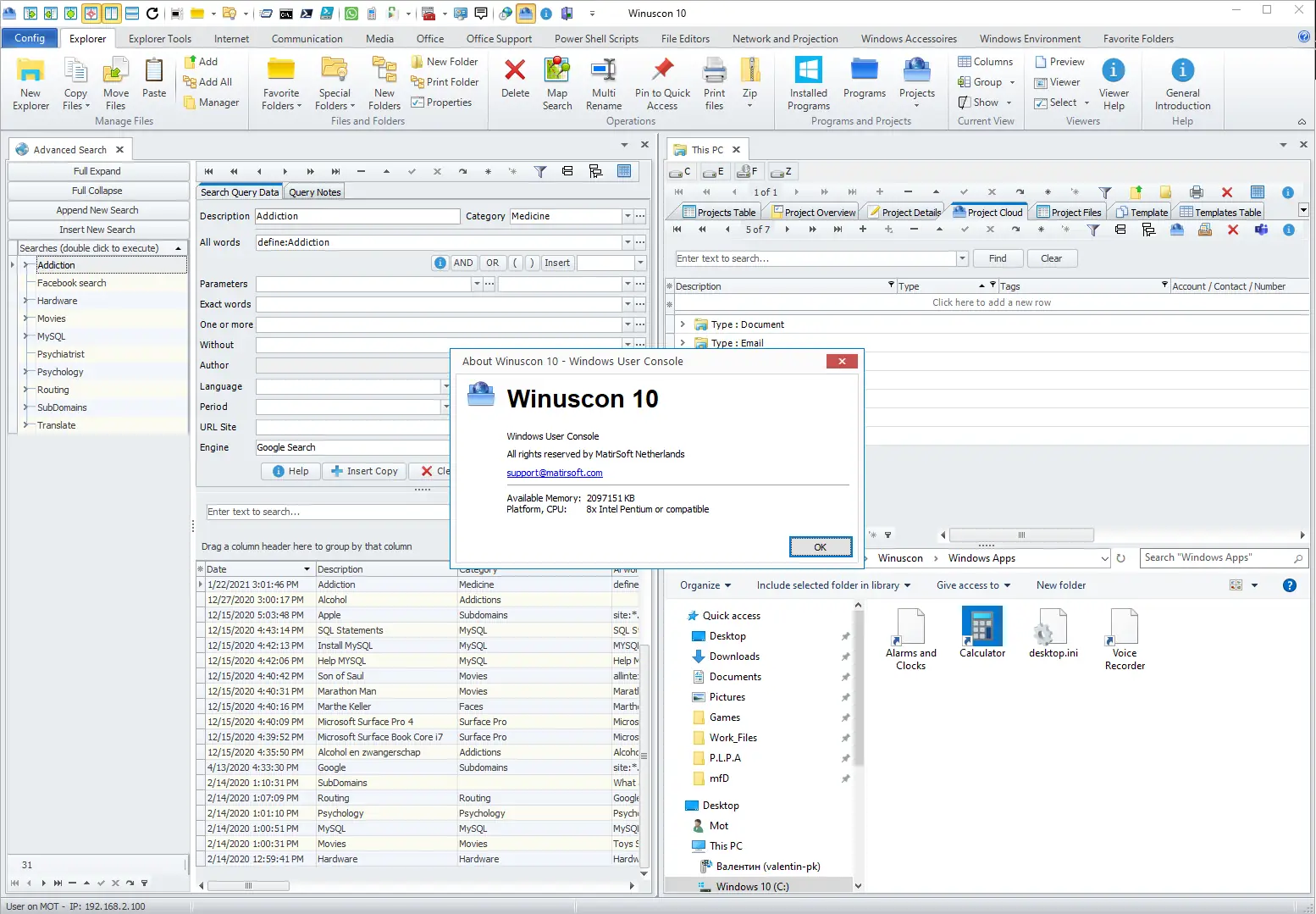This screenshot has height=914, width=1316.
Task: Switch to the Config ribbon tab
Action: coord(30,38)
